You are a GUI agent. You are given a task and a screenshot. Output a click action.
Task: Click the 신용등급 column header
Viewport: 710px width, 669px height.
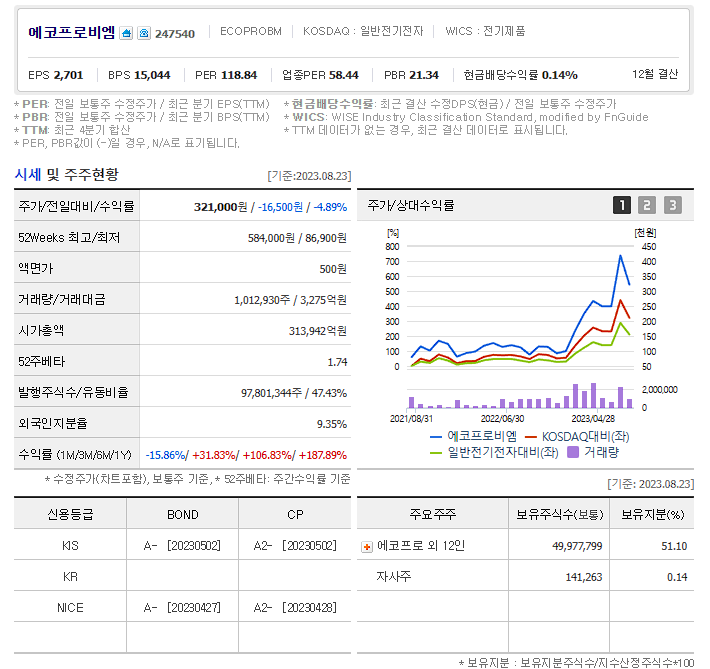click(x=70, y=515)
